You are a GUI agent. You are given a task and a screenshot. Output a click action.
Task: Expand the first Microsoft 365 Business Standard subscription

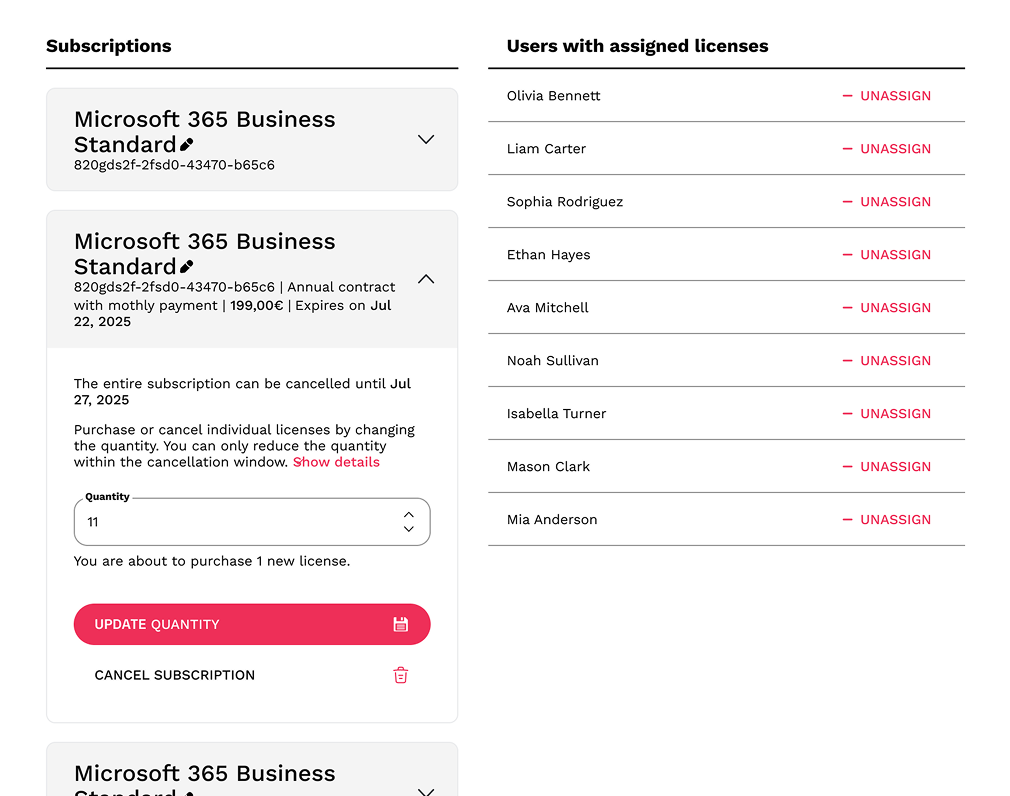[x=426, y=139]
